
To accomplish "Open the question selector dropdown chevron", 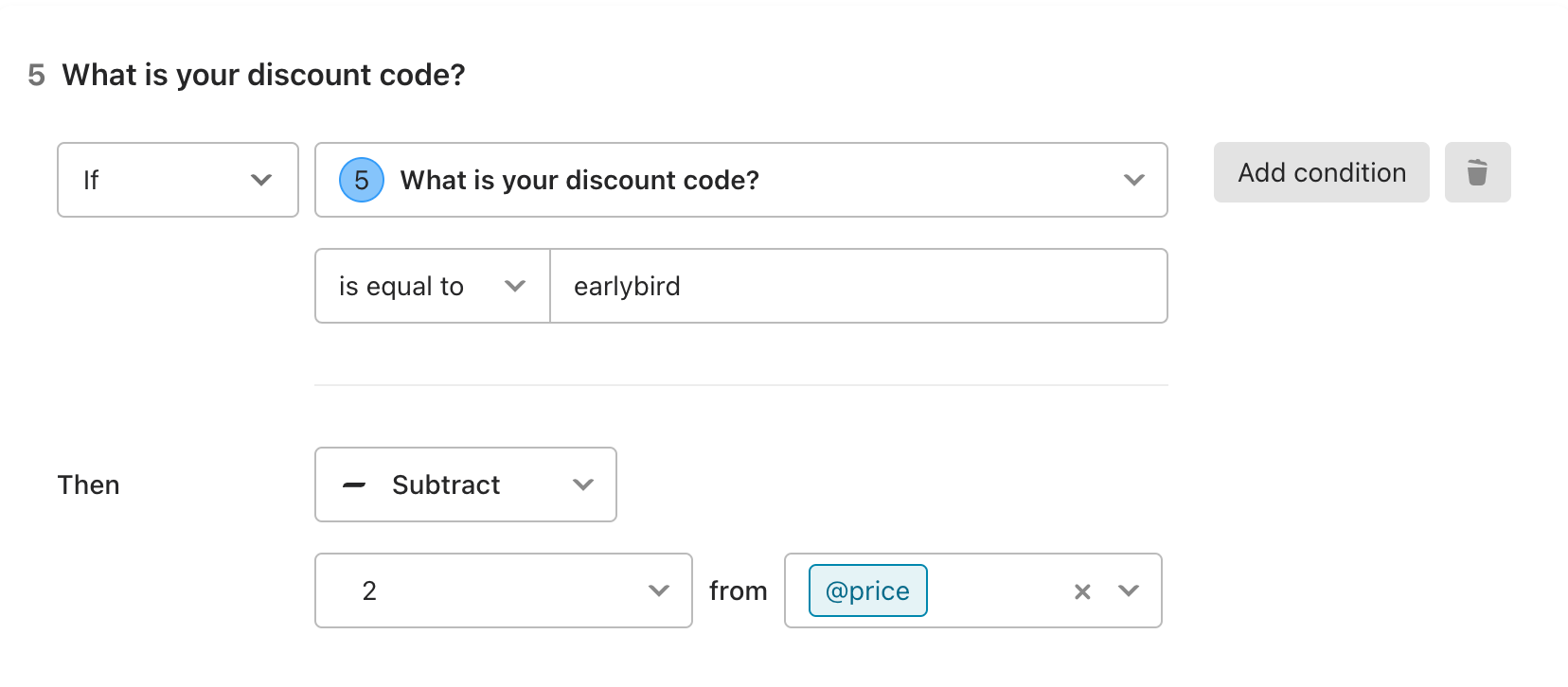I will click(x=1134, y=180).
